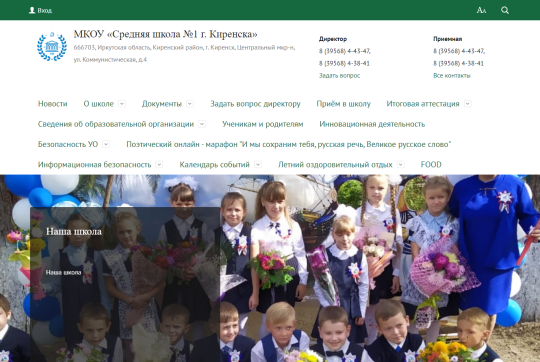This screenshot has width=540, height=362.
Task: Expand the Итоговая аттестация dropdown arrow
Action: (x=468, y=104)
